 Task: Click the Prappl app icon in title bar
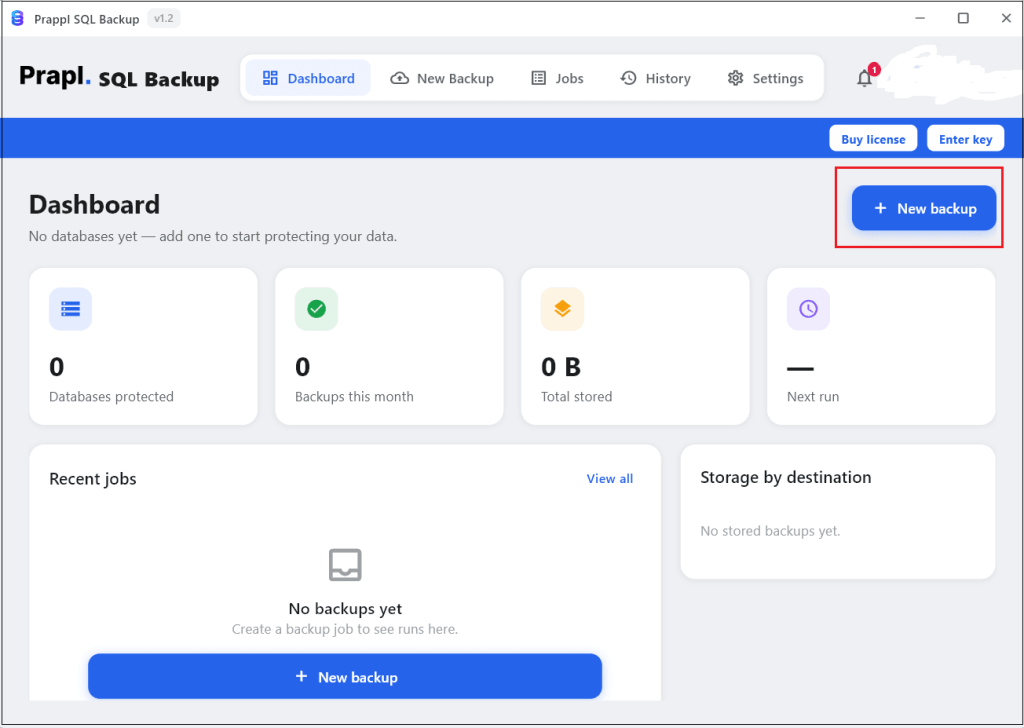click(18, 19)
